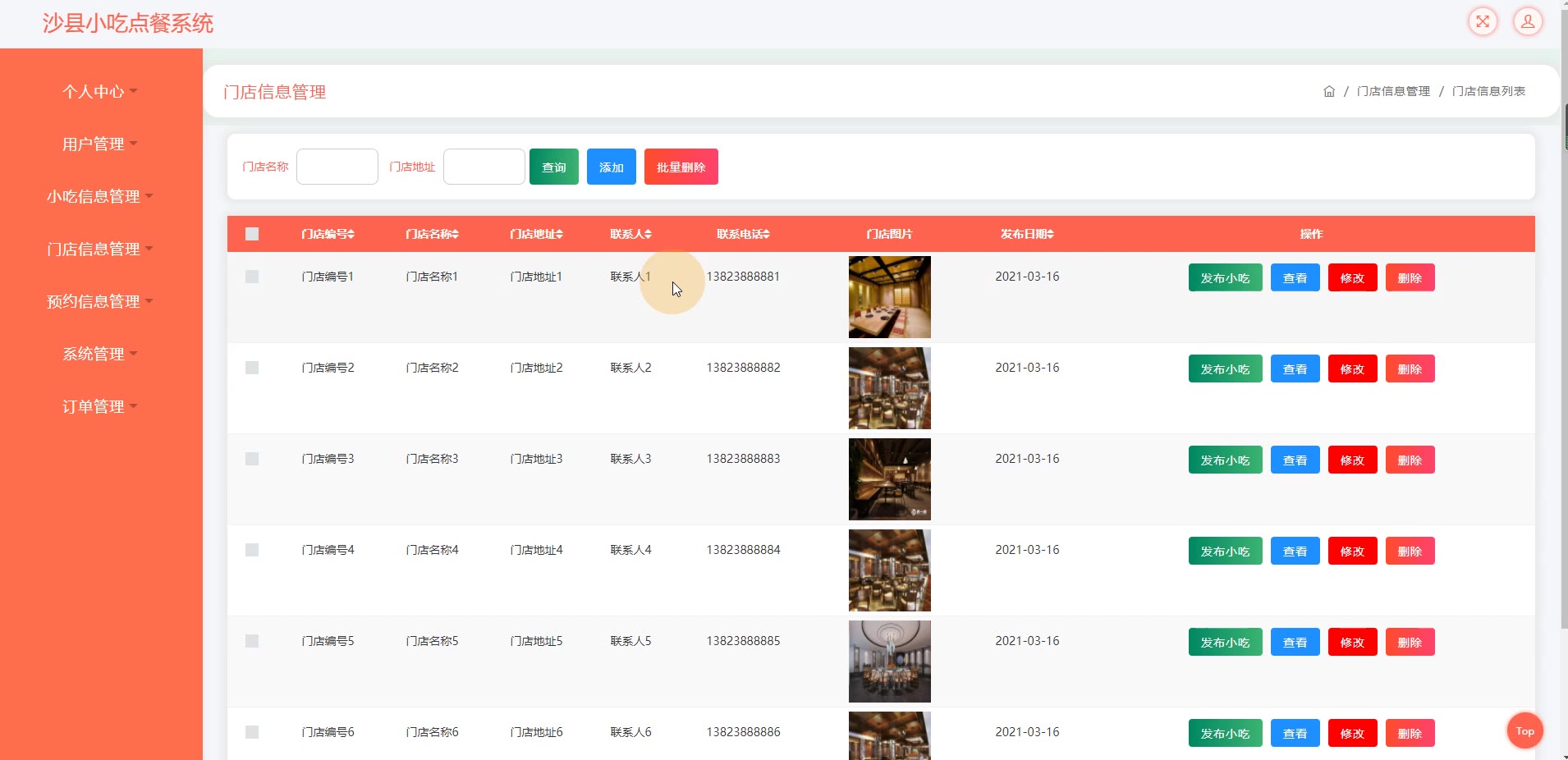Expand the 门店信息管理 sidebar menu
Image resolution: width=1568 pixels, height=760 pixels.
pyautogui.click(x=100, y=249)
